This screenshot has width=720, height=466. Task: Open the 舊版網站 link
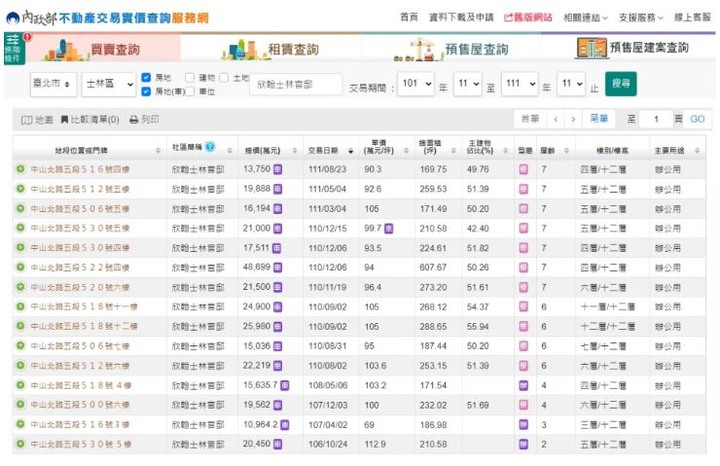(x=528, y=17)
